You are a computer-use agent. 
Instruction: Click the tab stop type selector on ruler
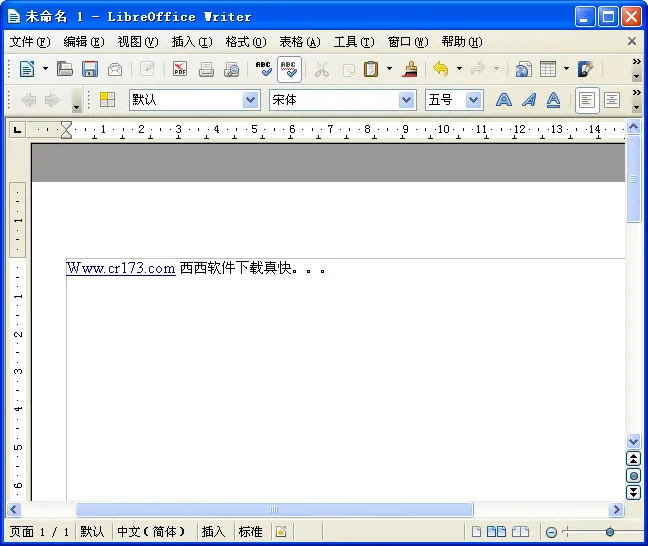coord(17,130)
